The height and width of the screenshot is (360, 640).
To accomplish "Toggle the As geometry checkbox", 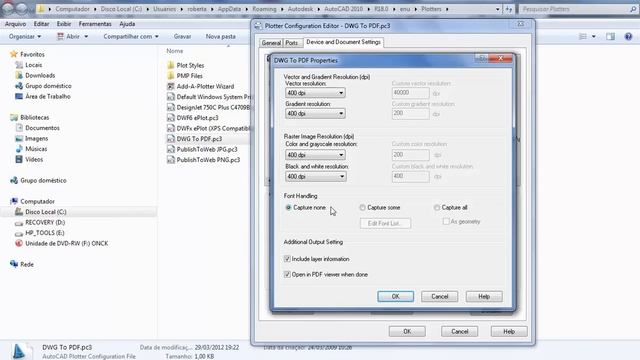I will point(446,221).
